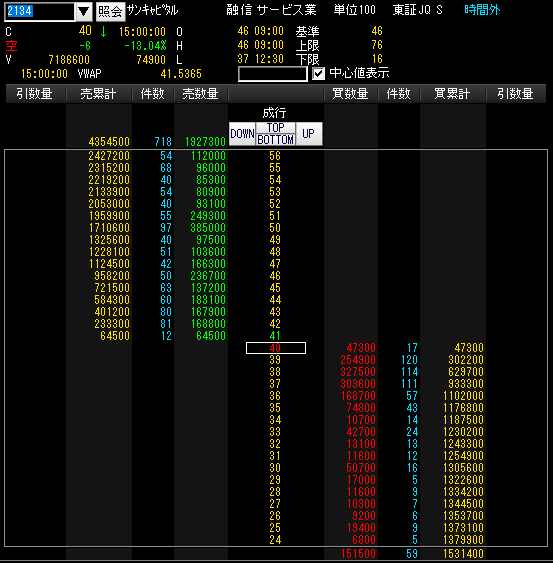Click the over-quantity sell total 1927300

(205, 142)
